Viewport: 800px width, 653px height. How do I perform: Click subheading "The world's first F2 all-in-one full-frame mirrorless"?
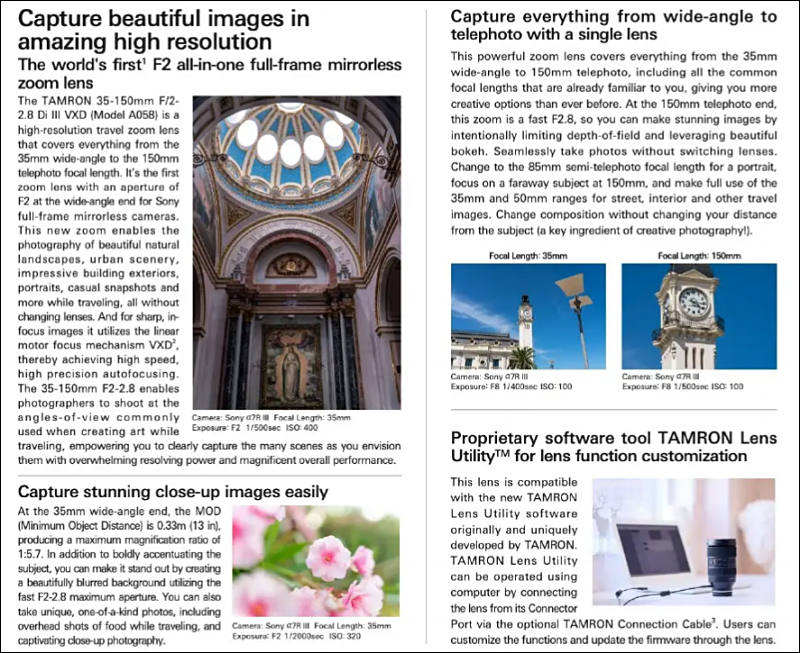pyautogui.click(x=210, y=65)
